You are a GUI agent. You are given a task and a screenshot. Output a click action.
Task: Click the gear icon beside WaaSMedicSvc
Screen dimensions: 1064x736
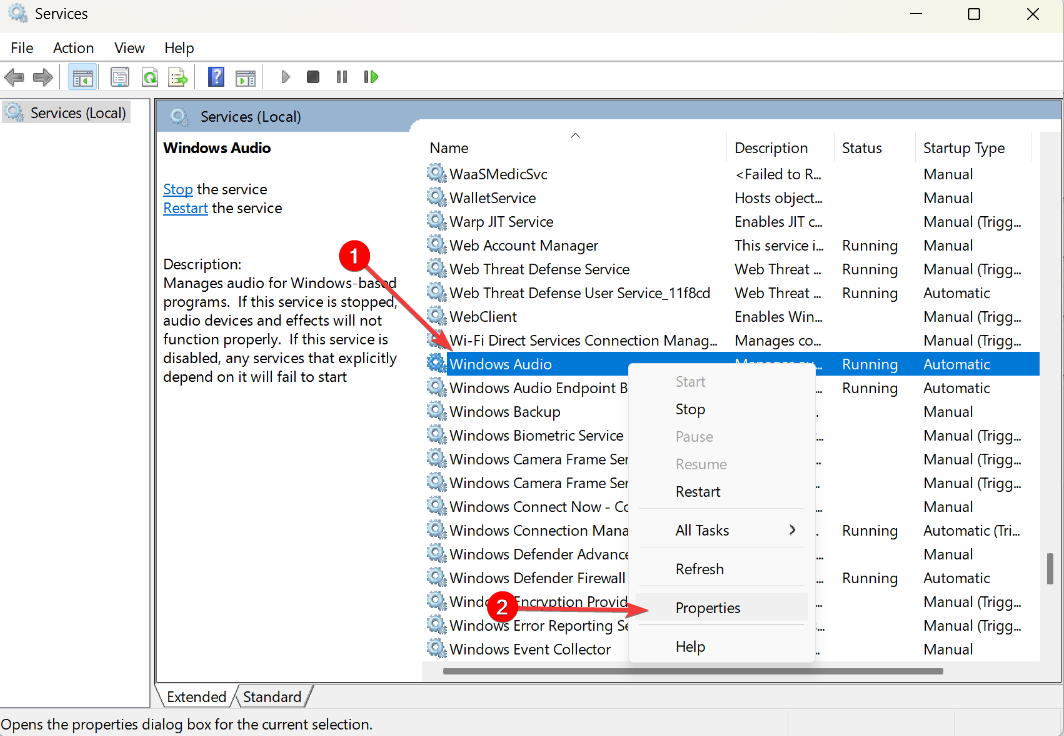click(x=436, y=174)
